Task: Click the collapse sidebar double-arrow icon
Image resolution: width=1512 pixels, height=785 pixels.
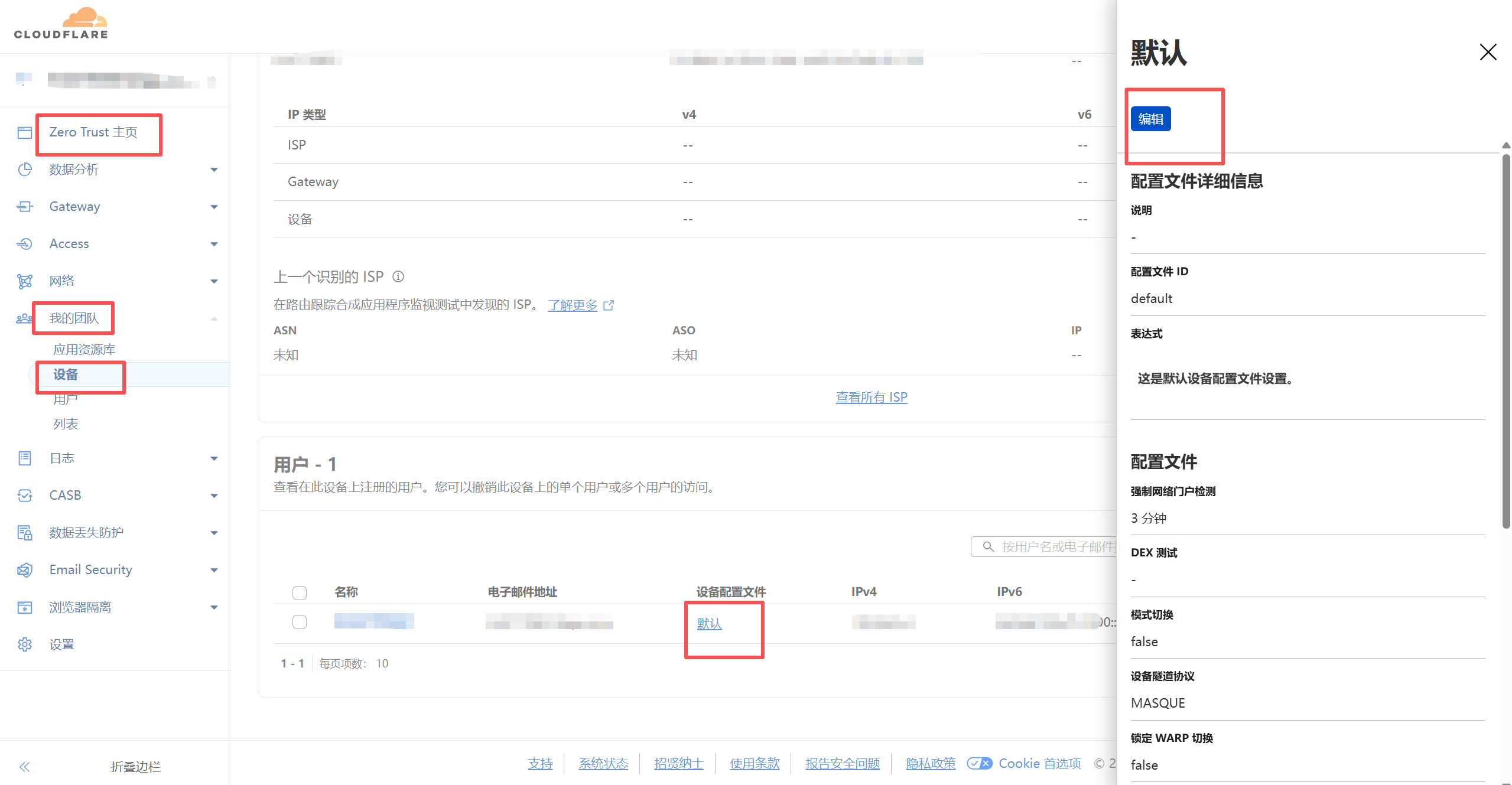Action: [x=25, y=767]
